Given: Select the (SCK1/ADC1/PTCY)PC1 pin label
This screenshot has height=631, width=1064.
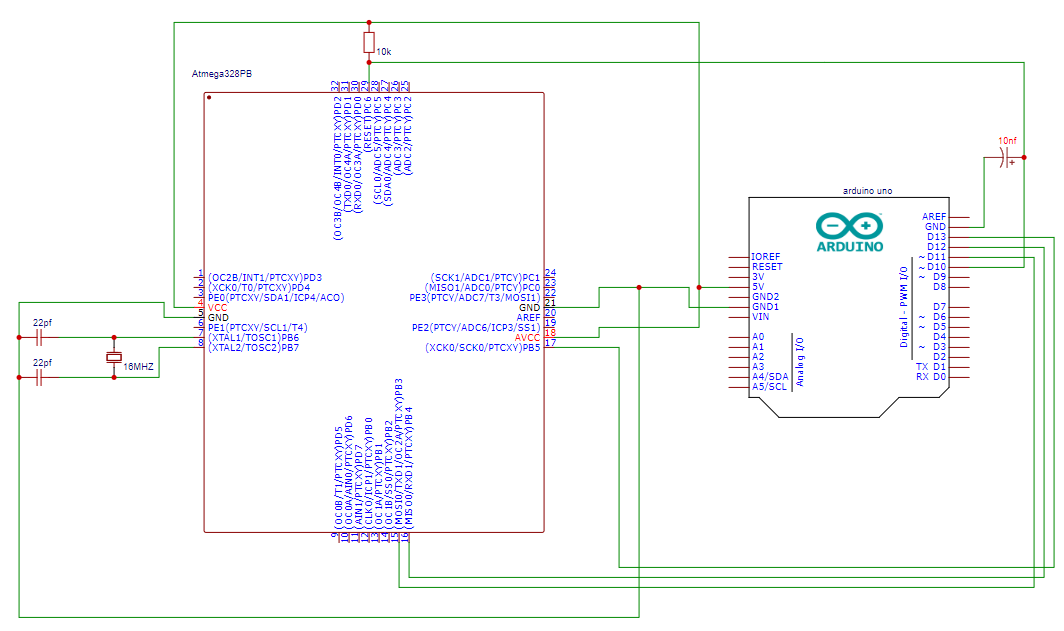Looking at the screenshot, I should [x=485, y=278].
